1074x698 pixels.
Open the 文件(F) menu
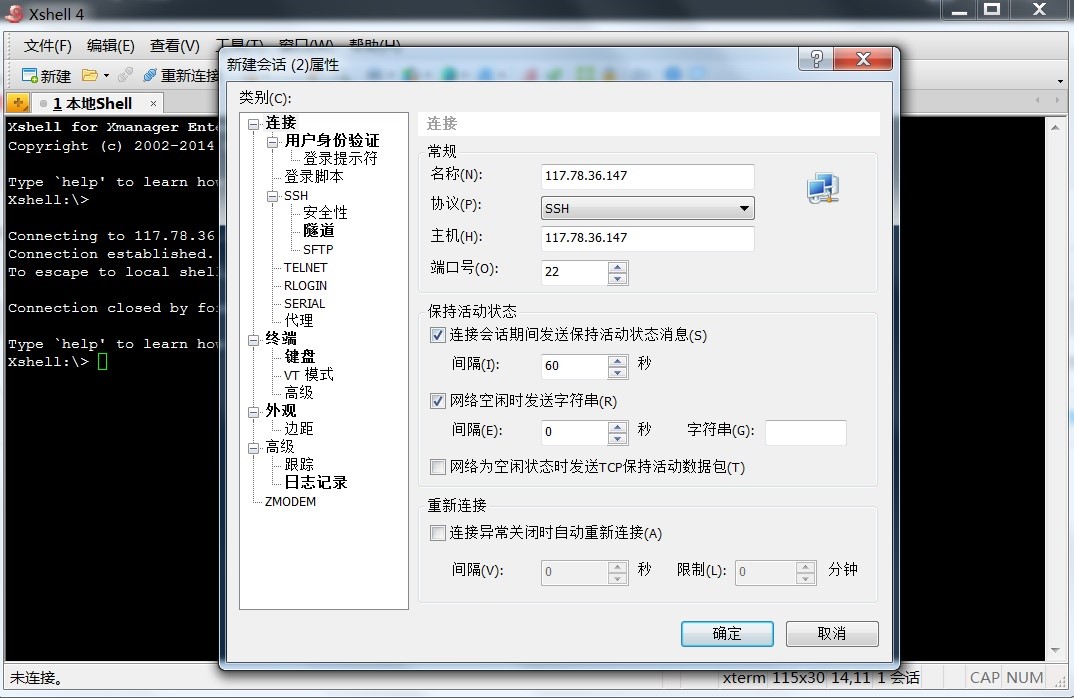click(x=47, y=46)
